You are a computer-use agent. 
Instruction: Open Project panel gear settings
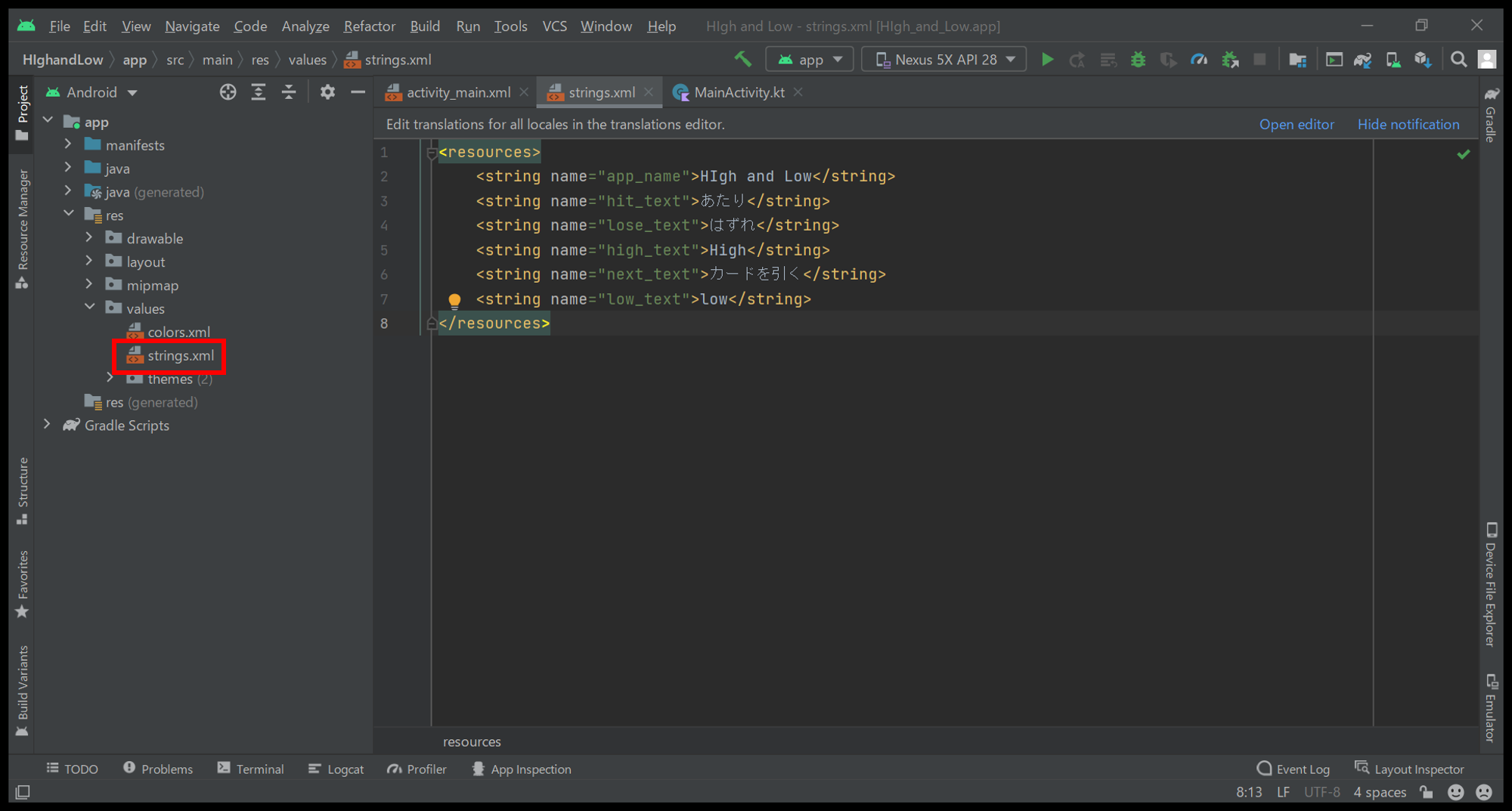[327, 92]
